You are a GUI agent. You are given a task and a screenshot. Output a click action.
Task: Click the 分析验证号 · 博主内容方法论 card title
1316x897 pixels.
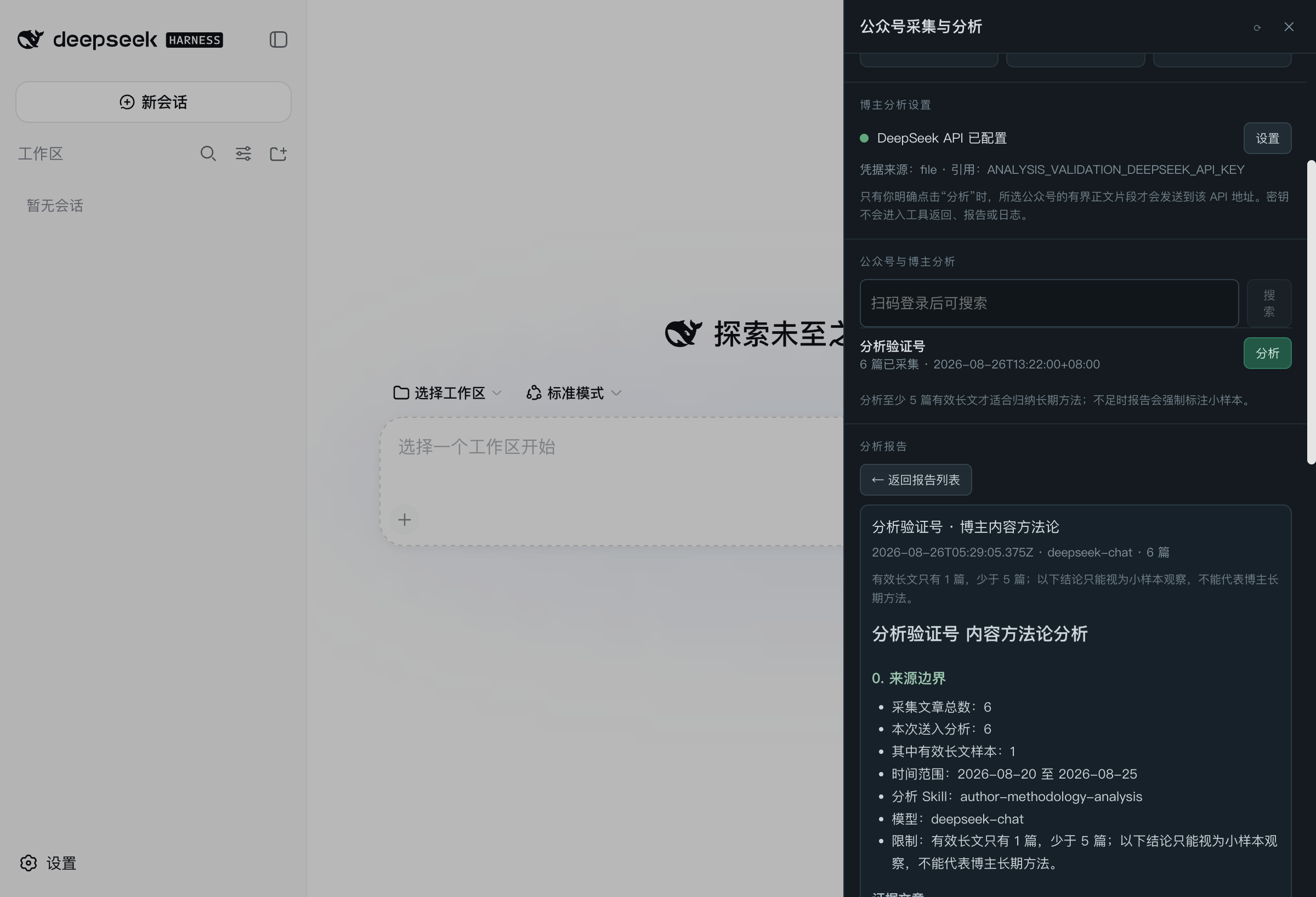[x=965, y=527]
